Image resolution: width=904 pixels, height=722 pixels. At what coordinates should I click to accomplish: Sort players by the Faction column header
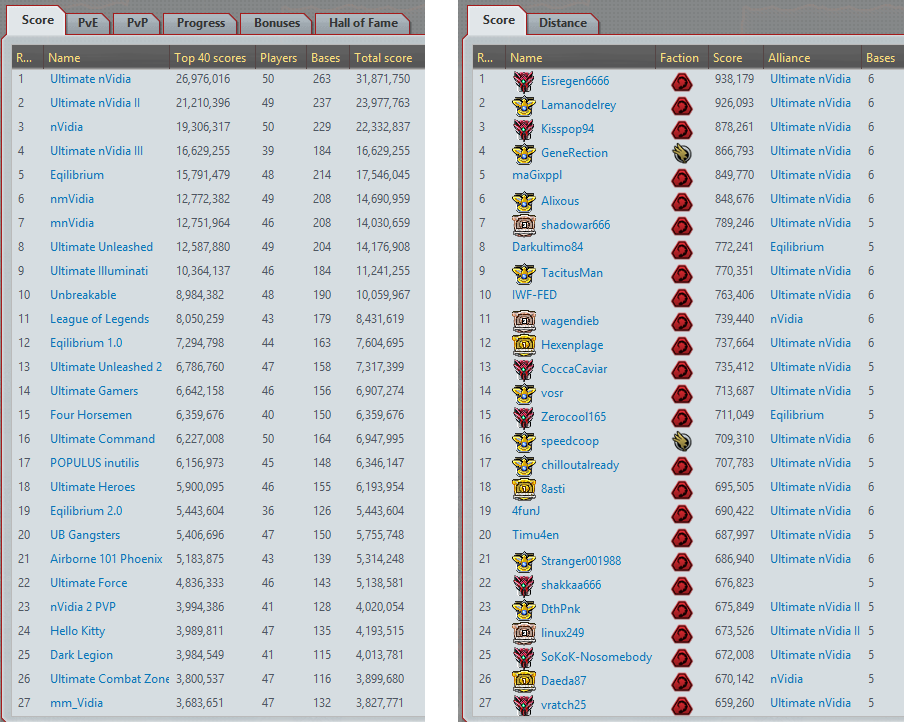pyautogui.click(x=679, y=58)
